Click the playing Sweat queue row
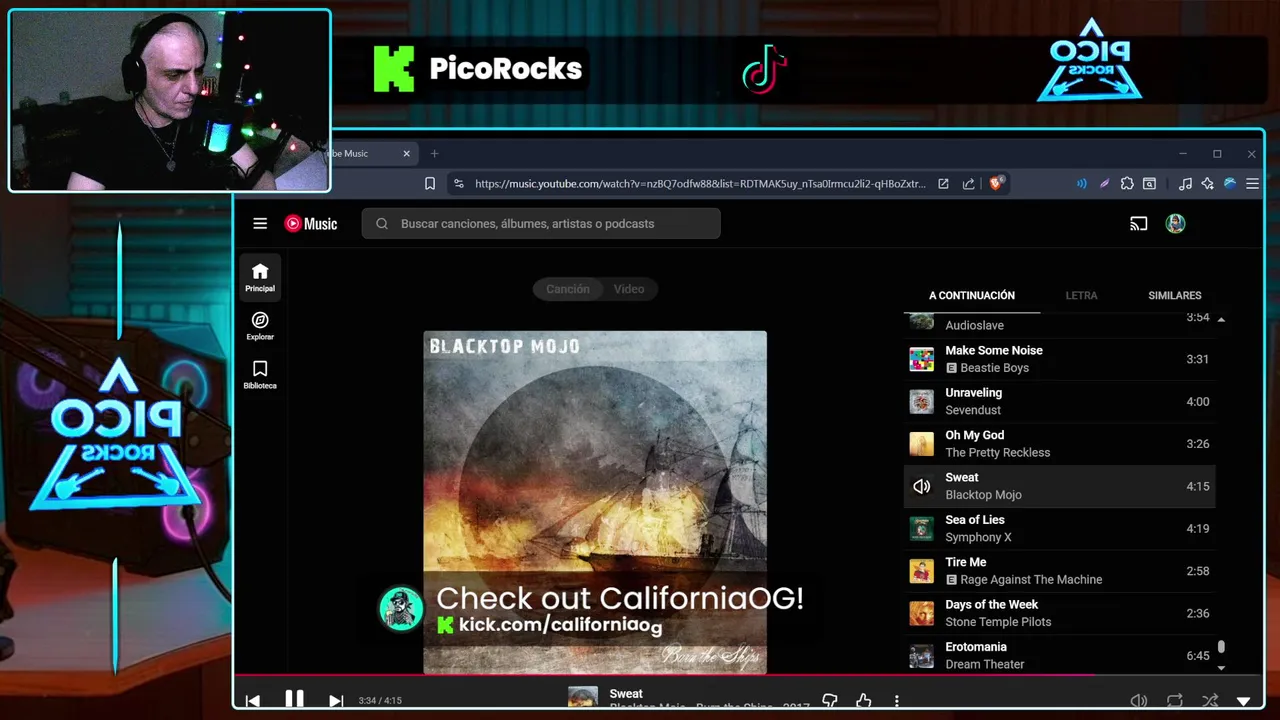The height and width of the screenshot is (720, 1280). 1060,486
